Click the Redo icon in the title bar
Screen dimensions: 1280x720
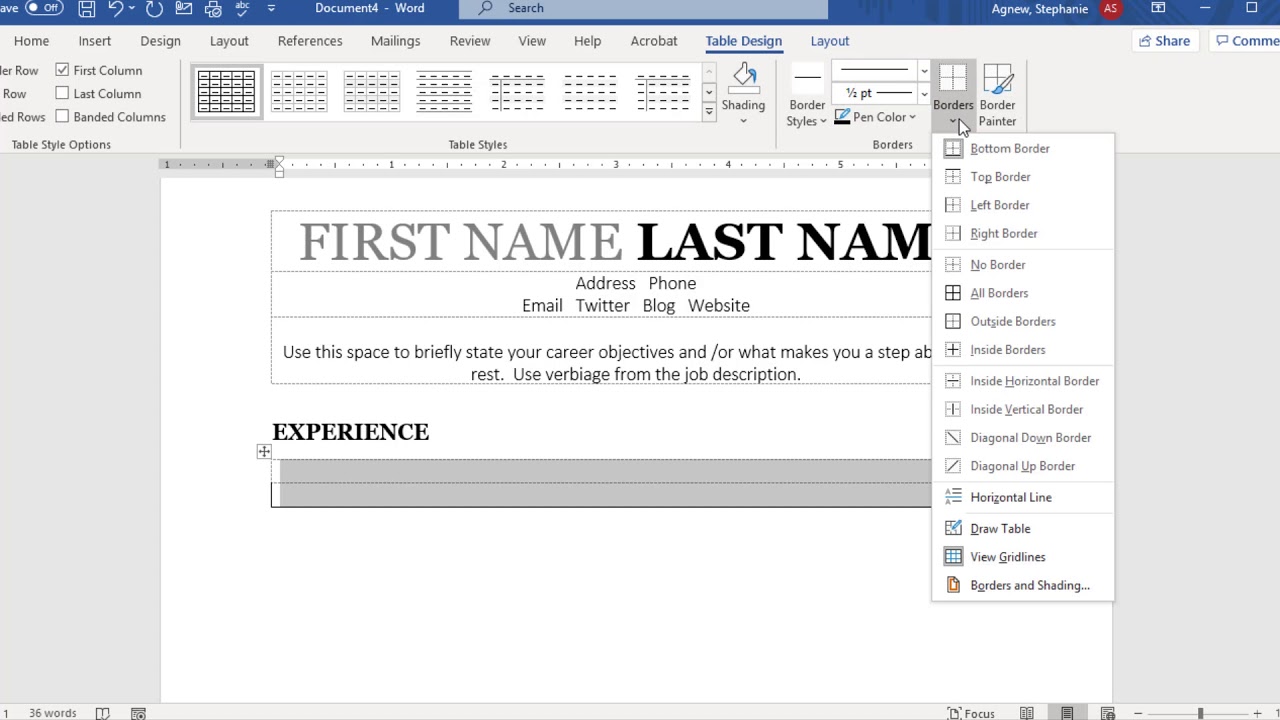click(154, 9)
